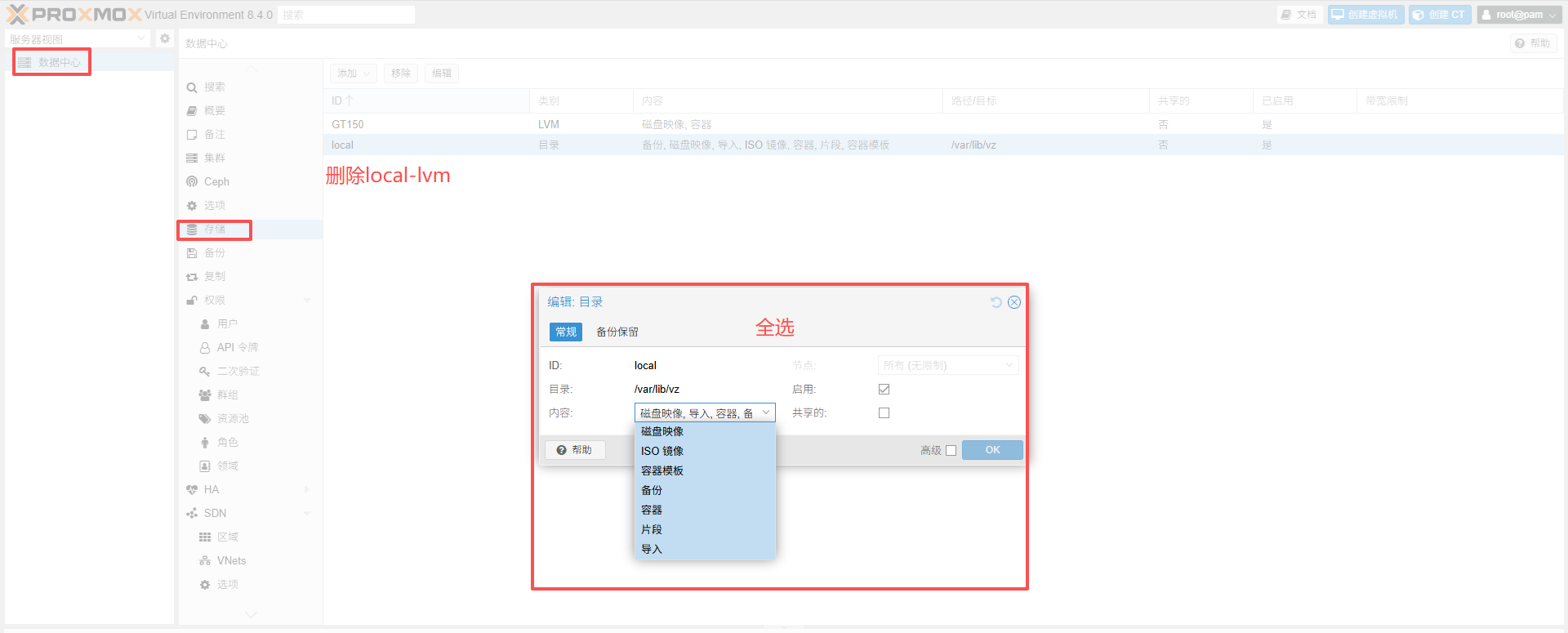1568x633 pixels.
Task: Expand the 添加 add dropdown
Action: pyautogui.click(x=354, y=74)
